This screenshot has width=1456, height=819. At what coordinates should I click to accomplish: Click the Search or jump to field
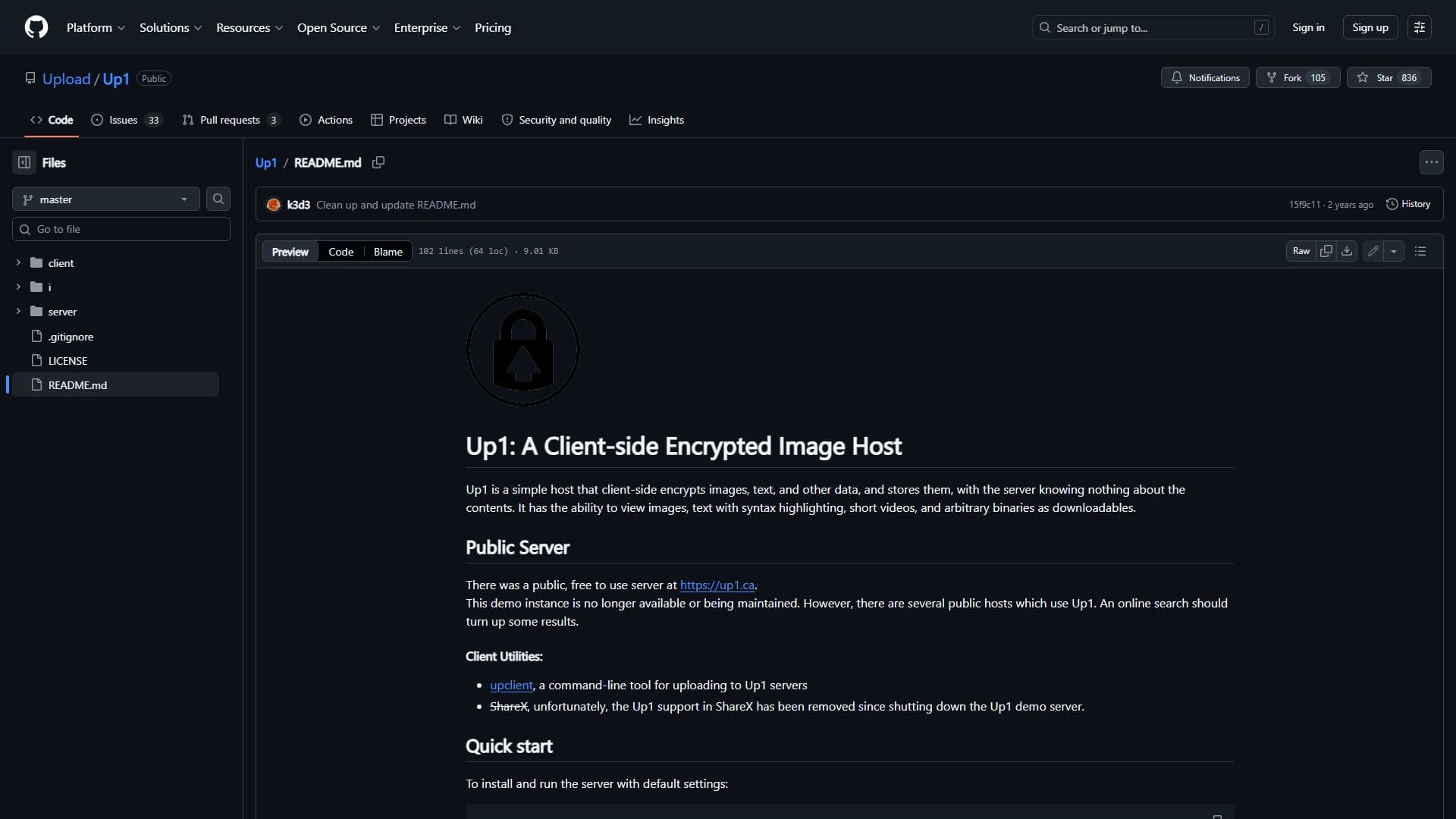click(x=1153, y=27)
